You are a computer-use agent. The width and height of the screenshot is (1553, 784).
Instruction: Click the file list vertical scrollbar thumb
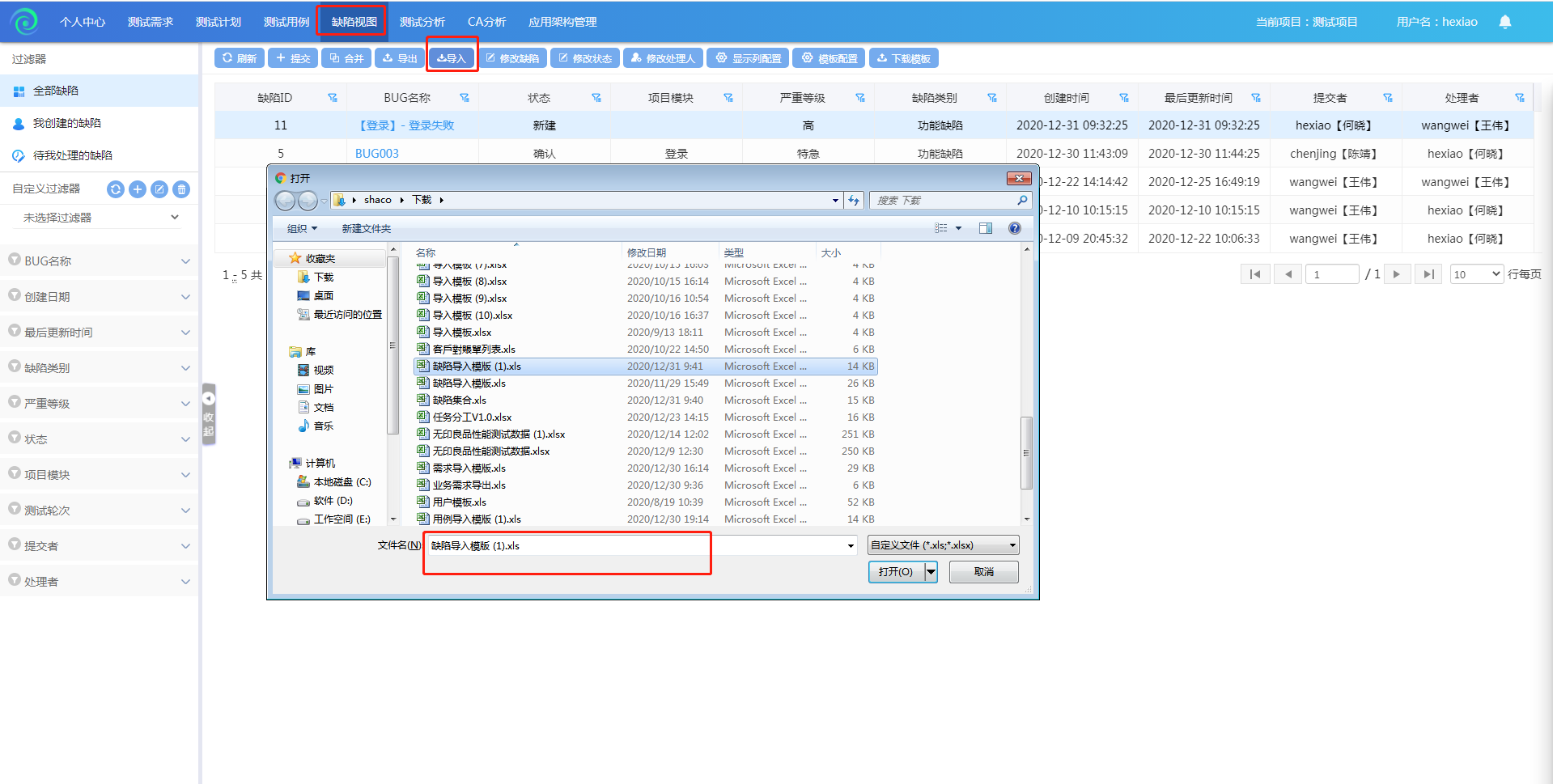pyautogui.click(x=1026, y=453)
